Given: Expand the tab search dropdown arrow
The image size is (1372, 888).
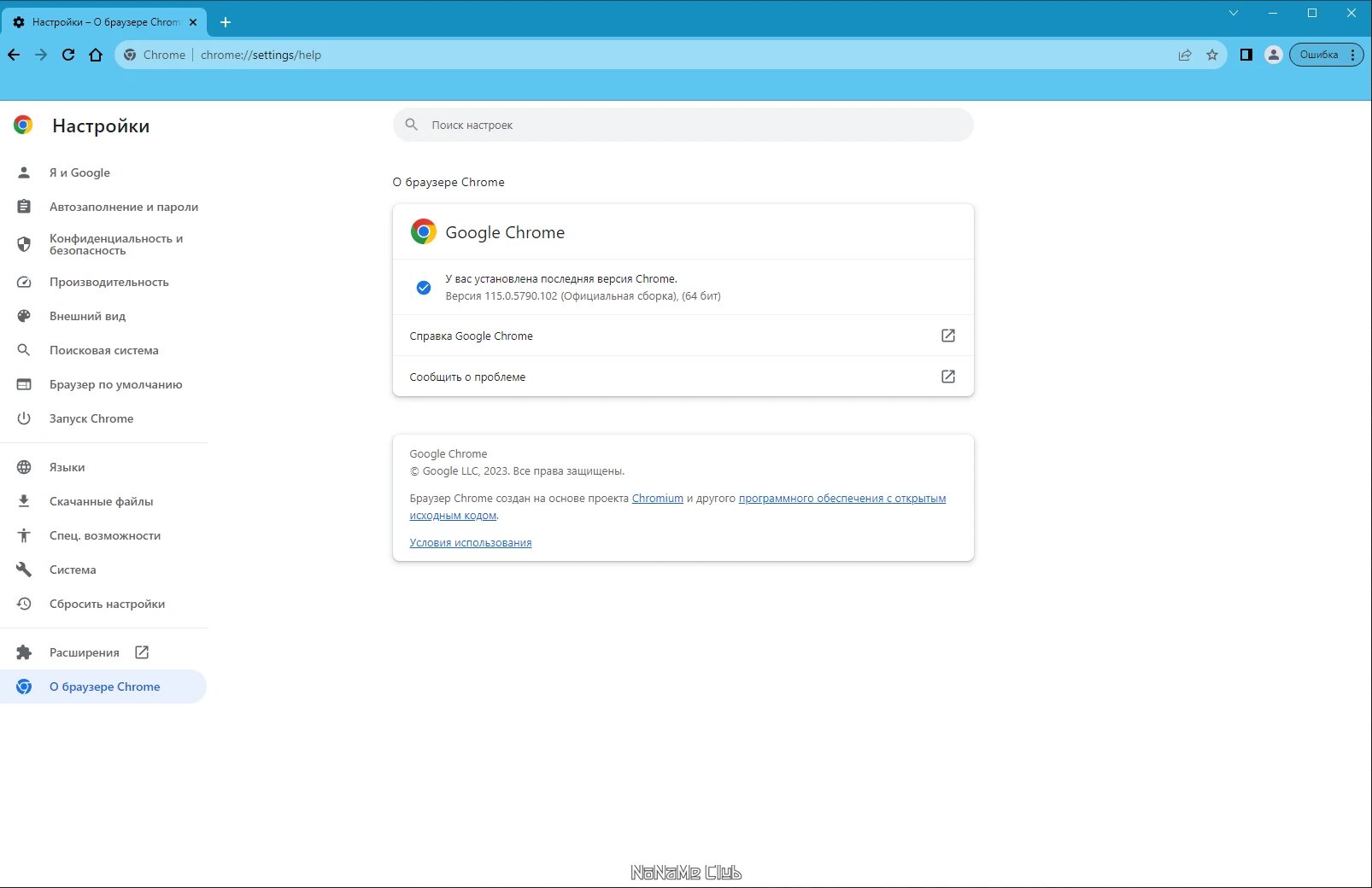Looking at the screenshot, I should coord(1234,13).
